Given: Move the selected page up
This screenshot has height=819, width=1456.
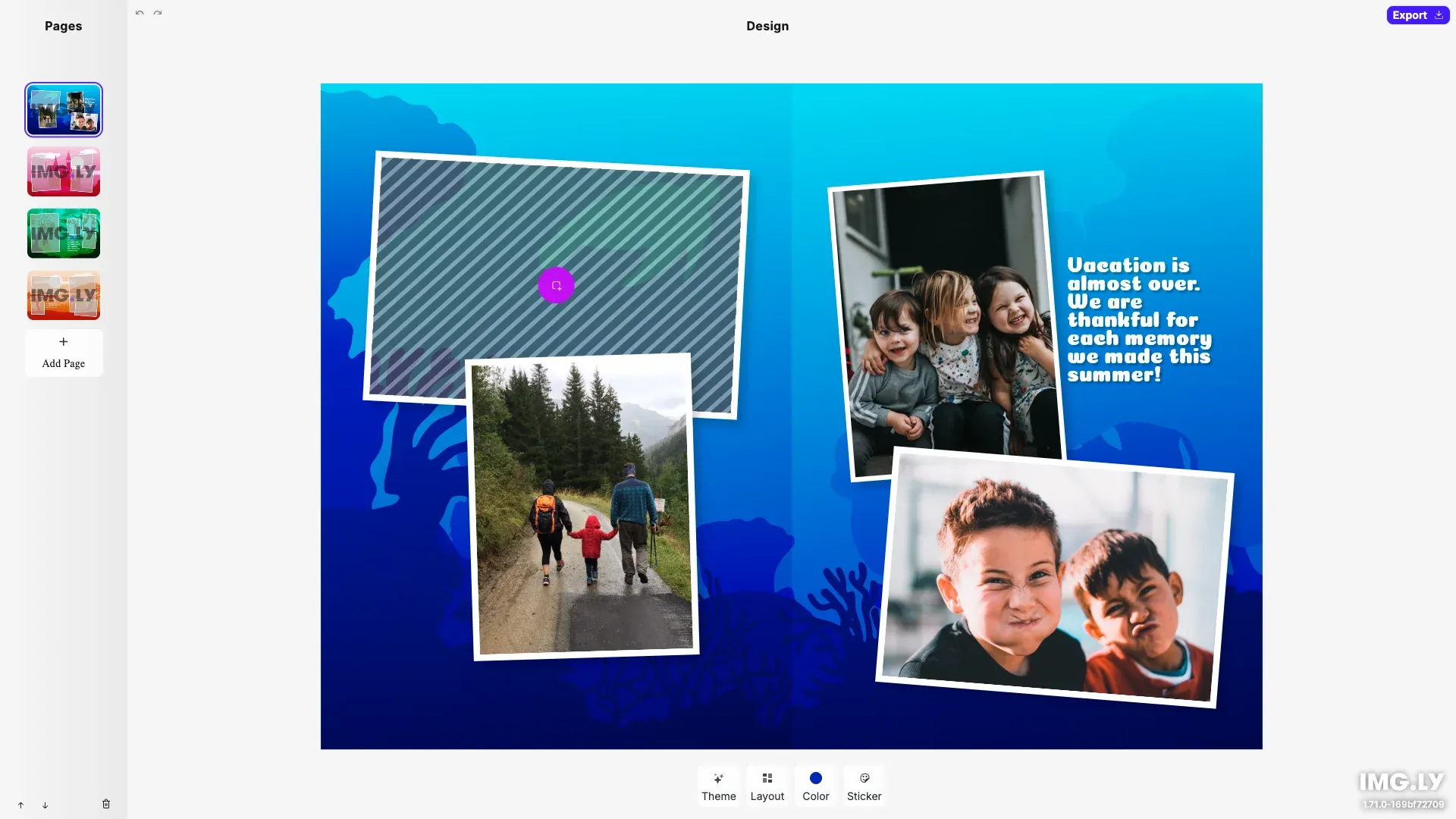Looking at the screenshot, I should (x=20, y=805).
